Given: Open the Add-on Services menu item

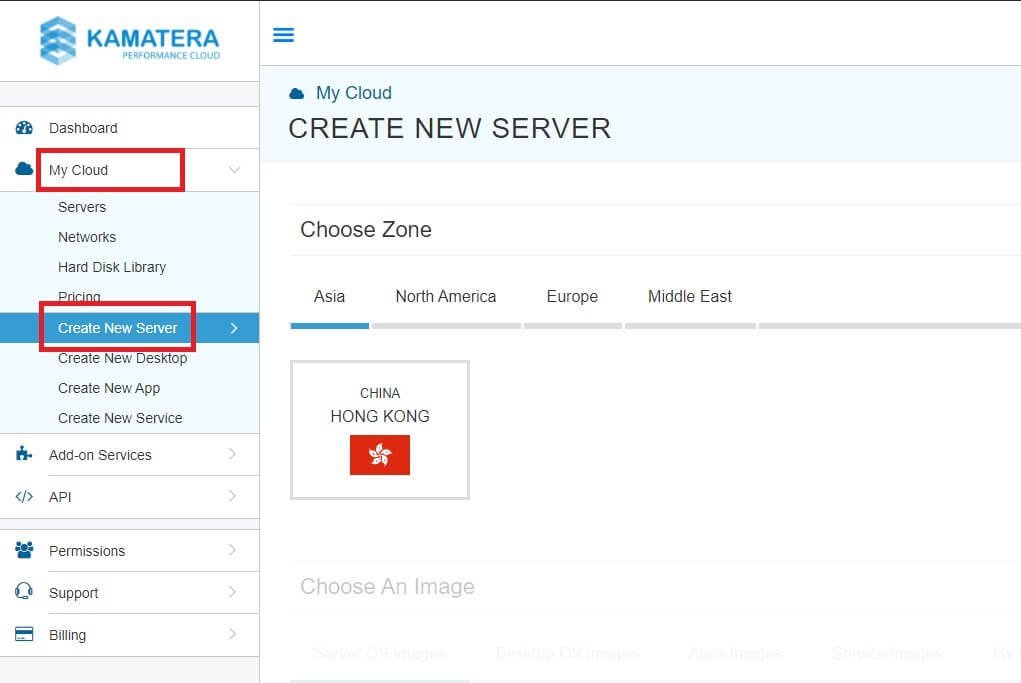Looking at the screenshot, I should click(130, 454).
